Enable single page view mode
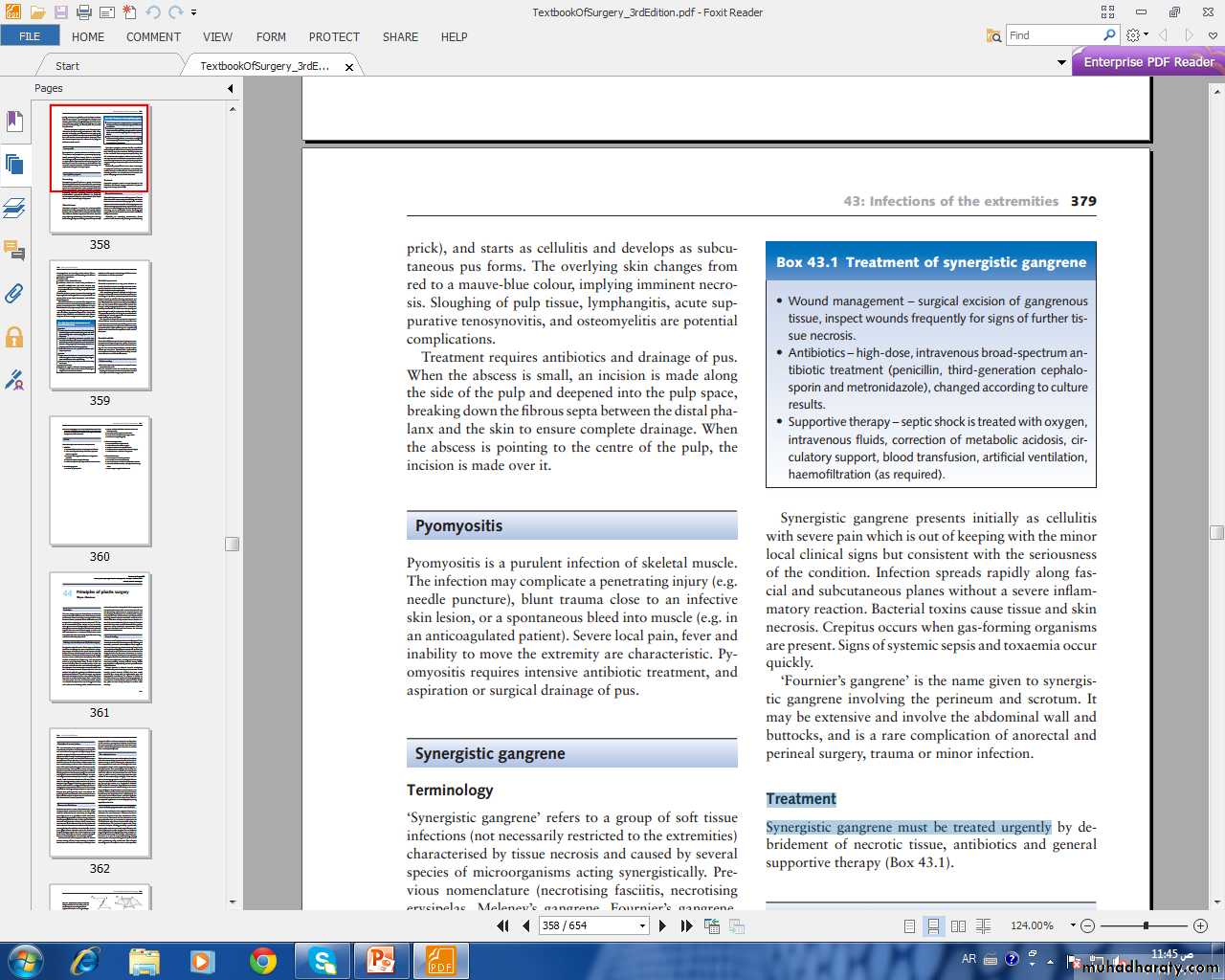This screenshot has height=980, width=1225. 909,925
